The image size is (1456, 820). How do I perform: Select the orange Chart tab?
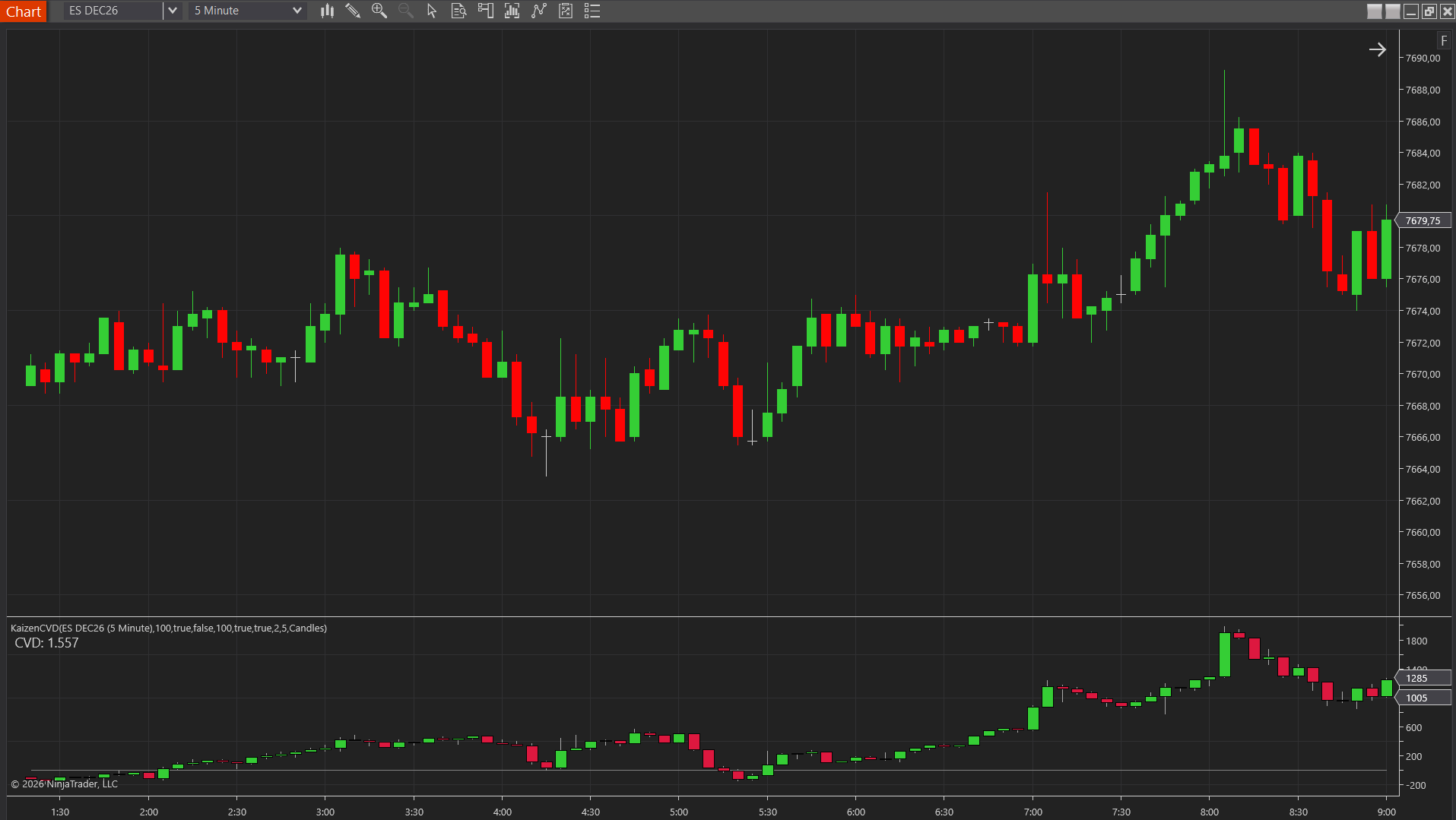click(x=24, y=11)
